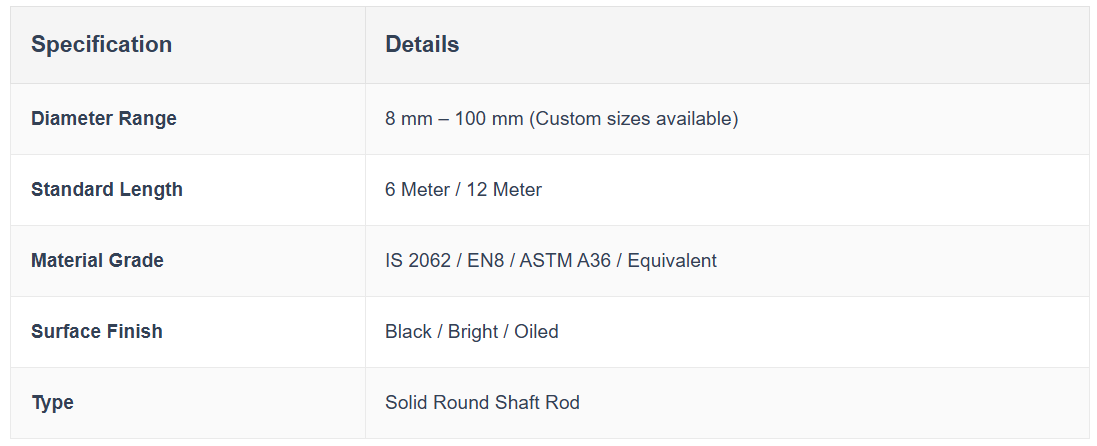Click the "Solid Round Shaft Rod" value
The image size is (1097, 446).
point(482,403)
